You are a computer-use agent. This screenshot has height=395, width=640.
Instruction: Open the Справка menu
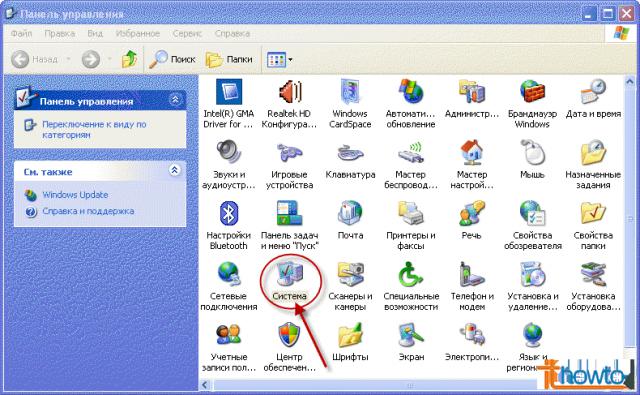click(232, 33)
